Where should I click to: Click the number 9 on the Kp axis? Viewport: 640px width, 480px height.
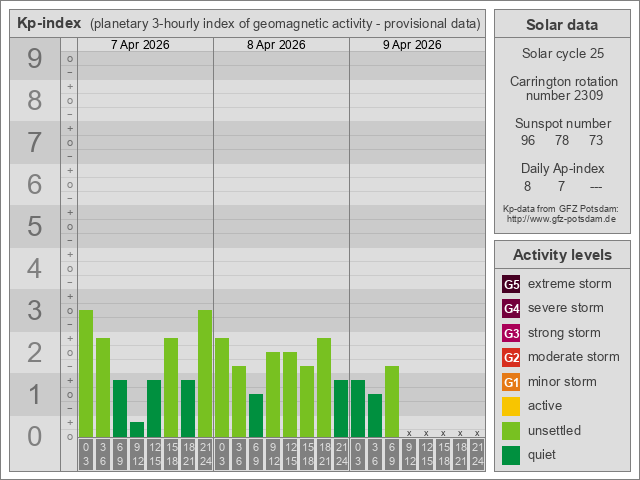pos(35,60)
